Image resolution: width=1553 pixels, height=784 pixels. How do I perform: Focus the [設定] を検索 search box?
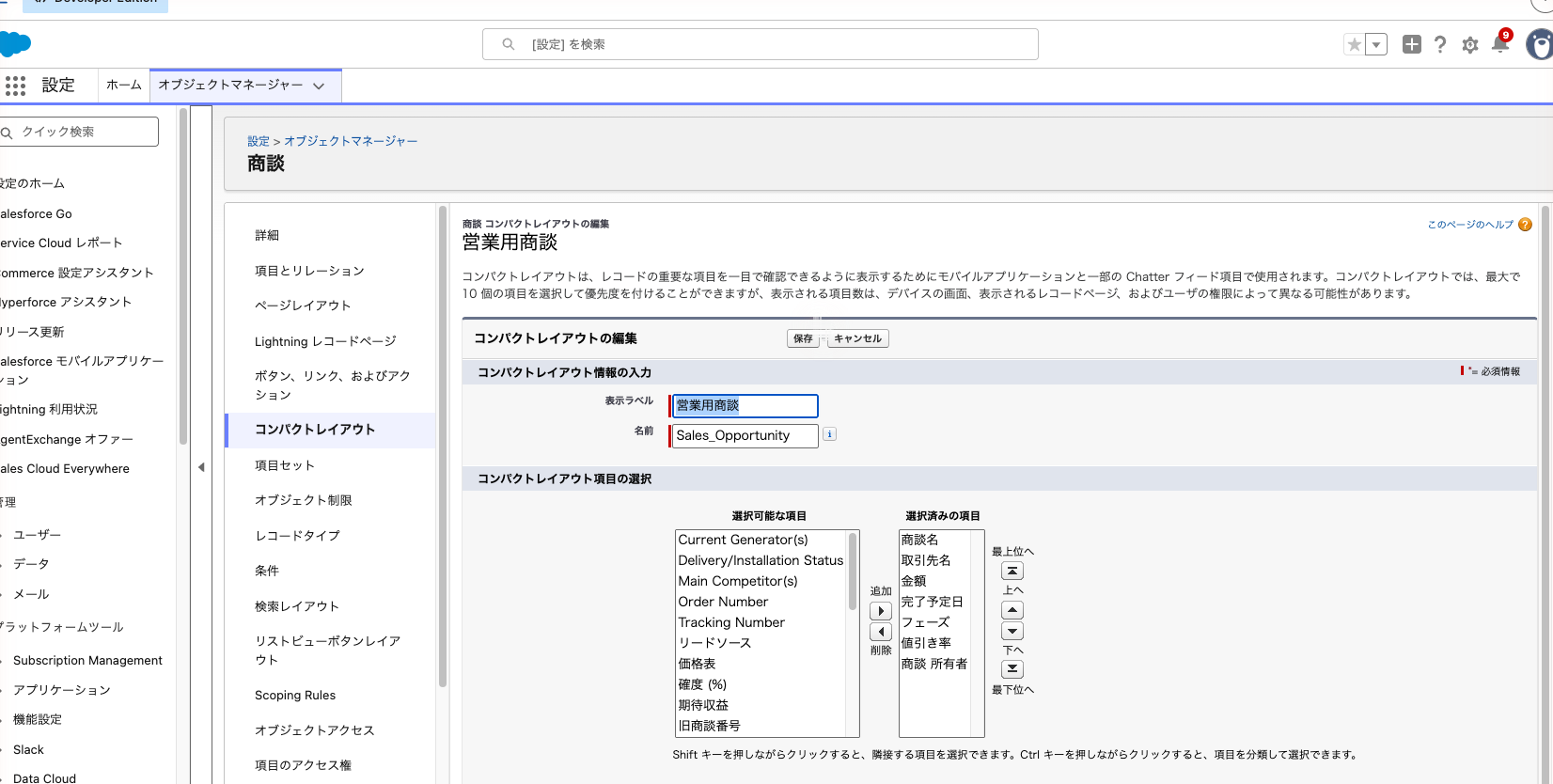(760, 44)
